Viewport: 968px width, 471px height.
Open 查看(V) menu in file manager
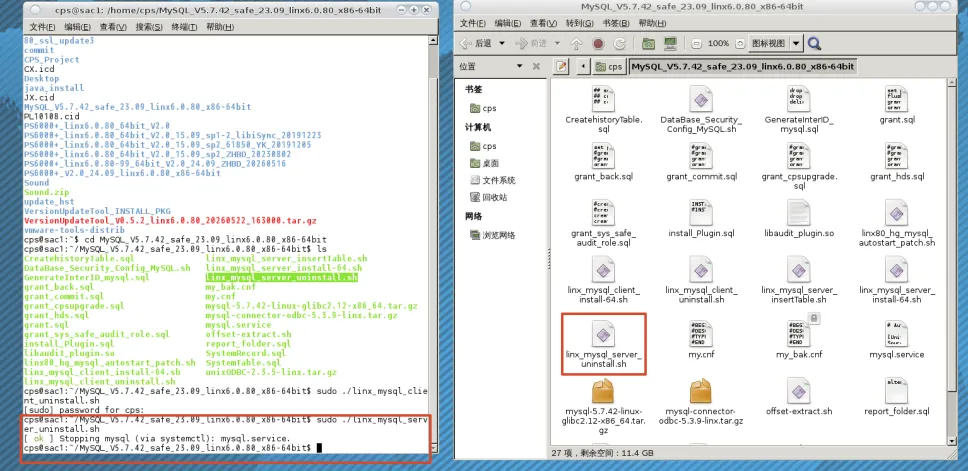[x=544, y=23]
